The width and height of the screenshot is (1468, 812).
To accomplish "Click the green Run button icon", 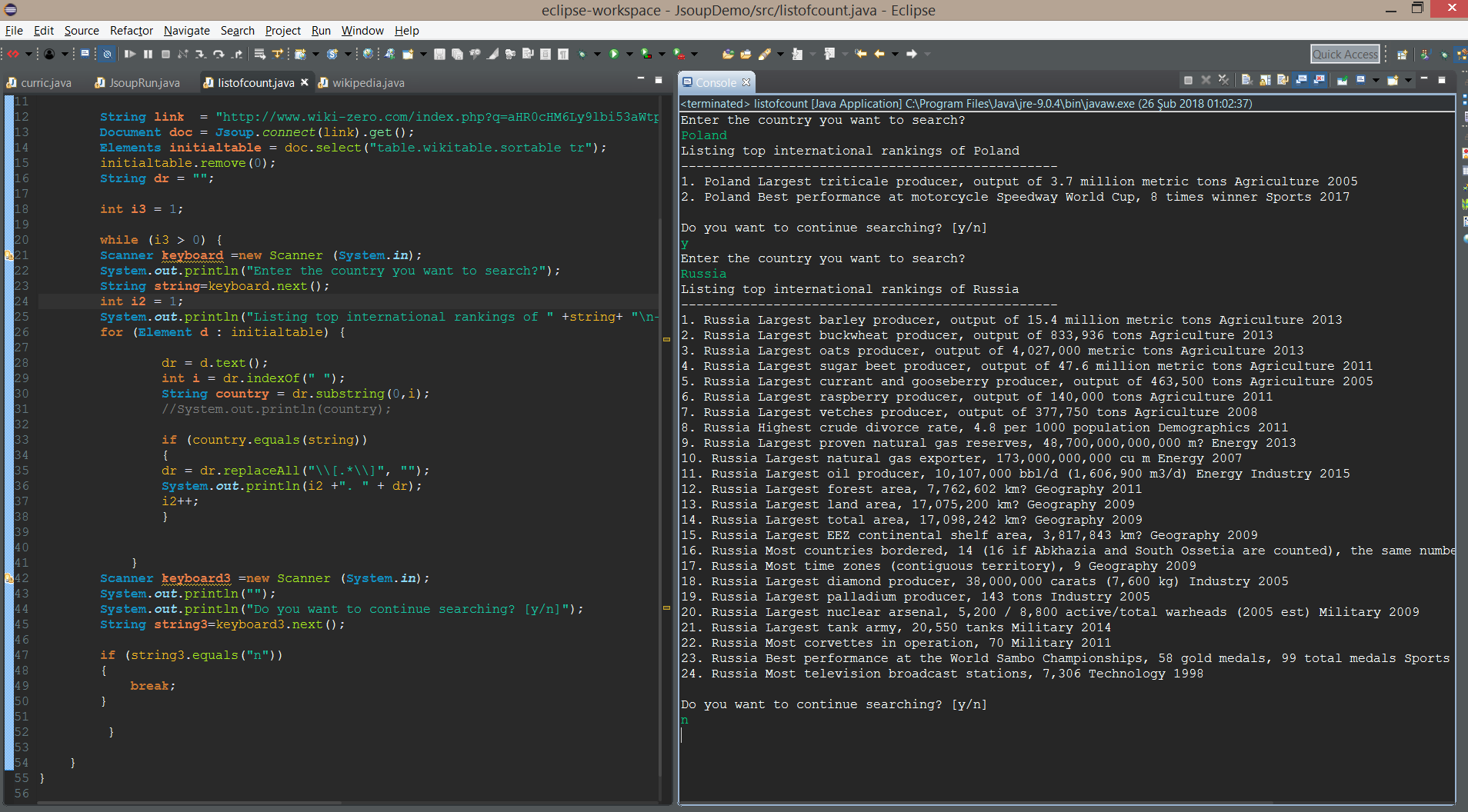I will 614,54.
